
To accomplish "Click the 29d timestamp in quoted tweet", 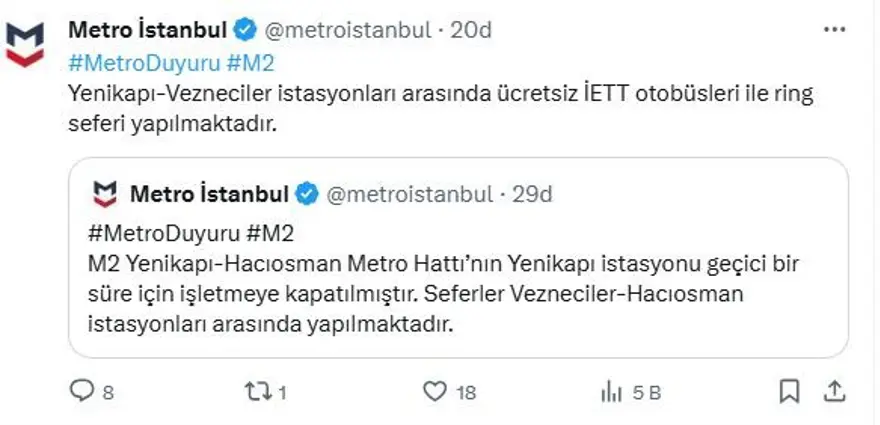I will (532, 193).
